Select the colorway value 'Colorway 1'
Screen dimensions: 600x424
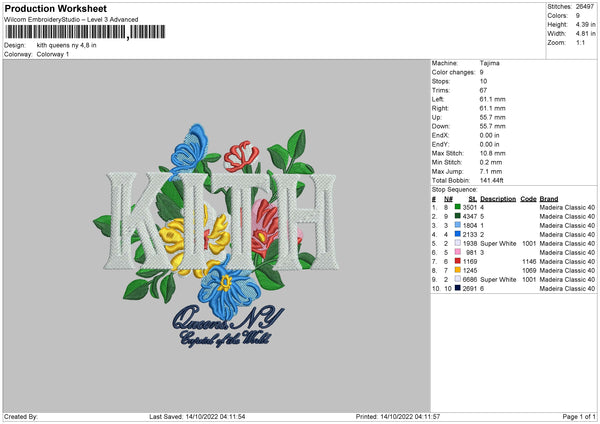[x=53, y=54]
